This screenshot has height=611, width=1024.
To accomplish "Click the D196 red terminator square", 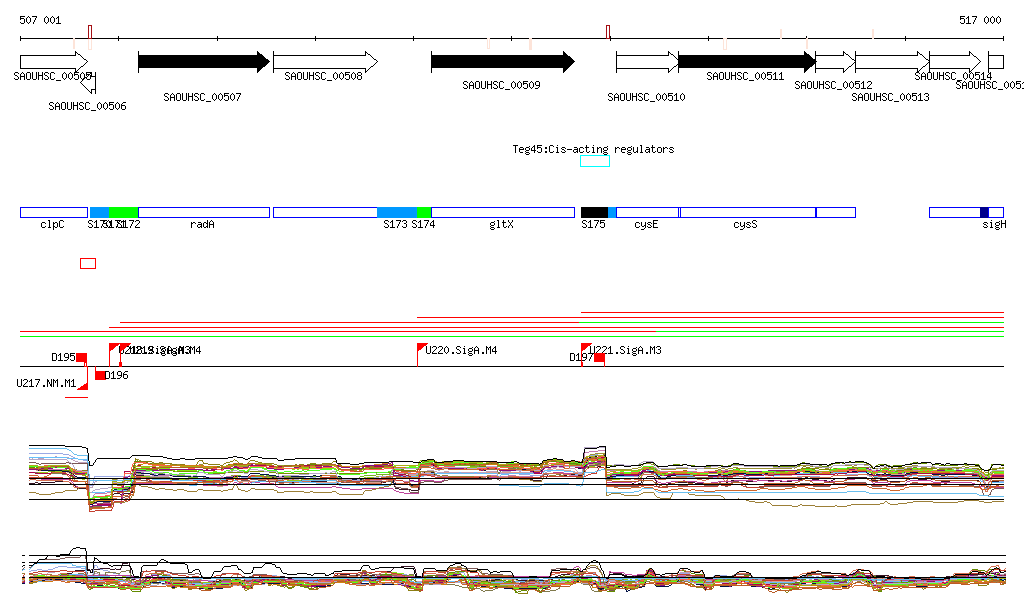I will 100,375.
